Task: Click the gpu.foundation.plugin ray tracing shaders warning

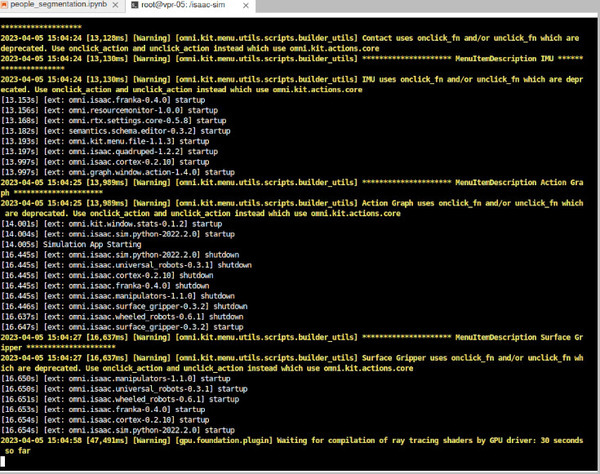Action: tap(300, 439)
